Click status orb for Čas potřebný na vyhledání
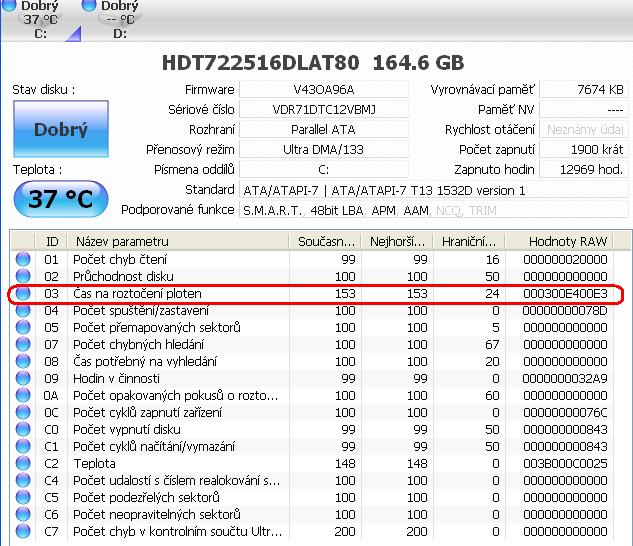 tap(23, 361)
